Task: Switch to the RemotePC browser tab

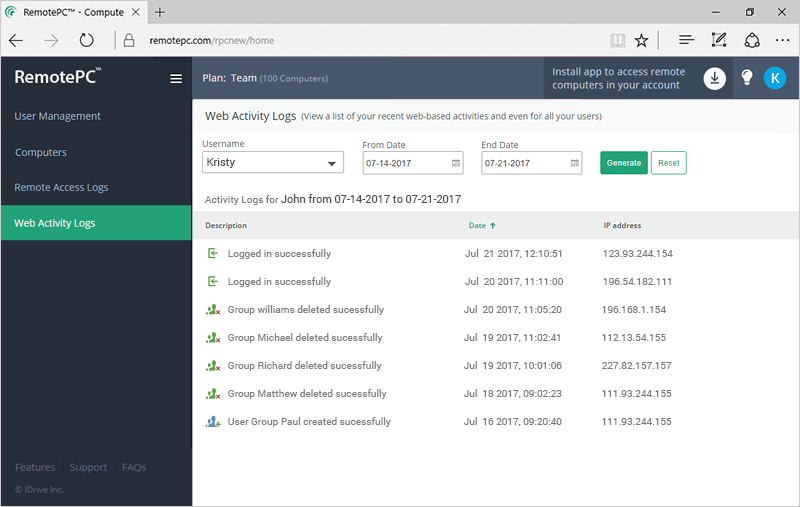Action: click(x=73, y=12)
